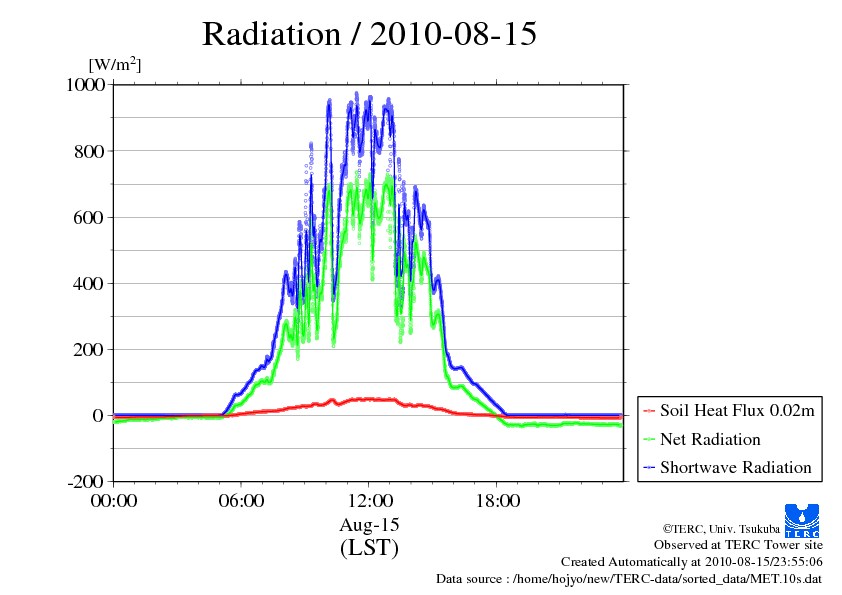Click the y-axis value '800'

click(89, 151)
